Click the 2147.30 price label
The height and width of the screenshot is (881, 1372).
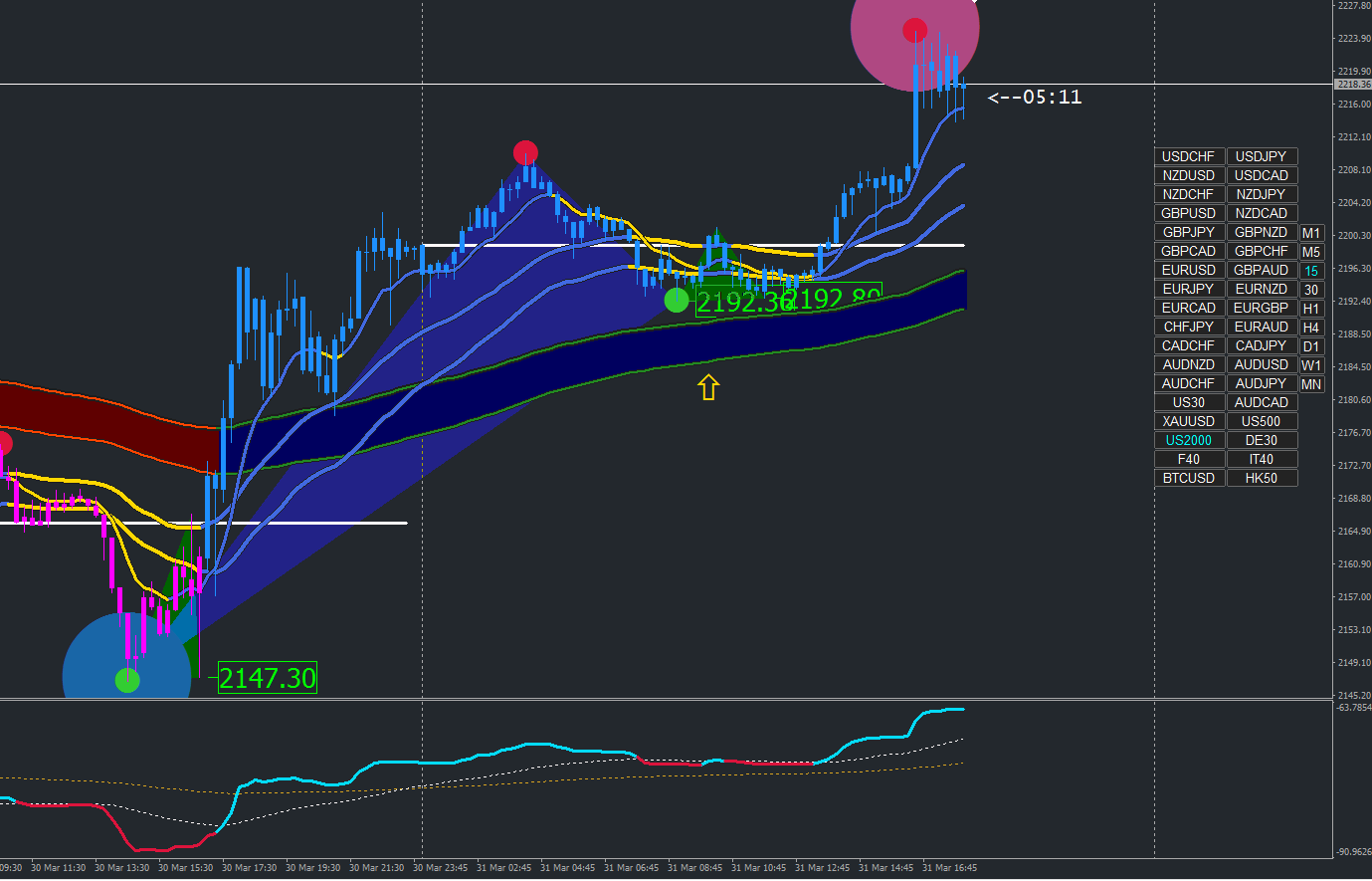268,678
